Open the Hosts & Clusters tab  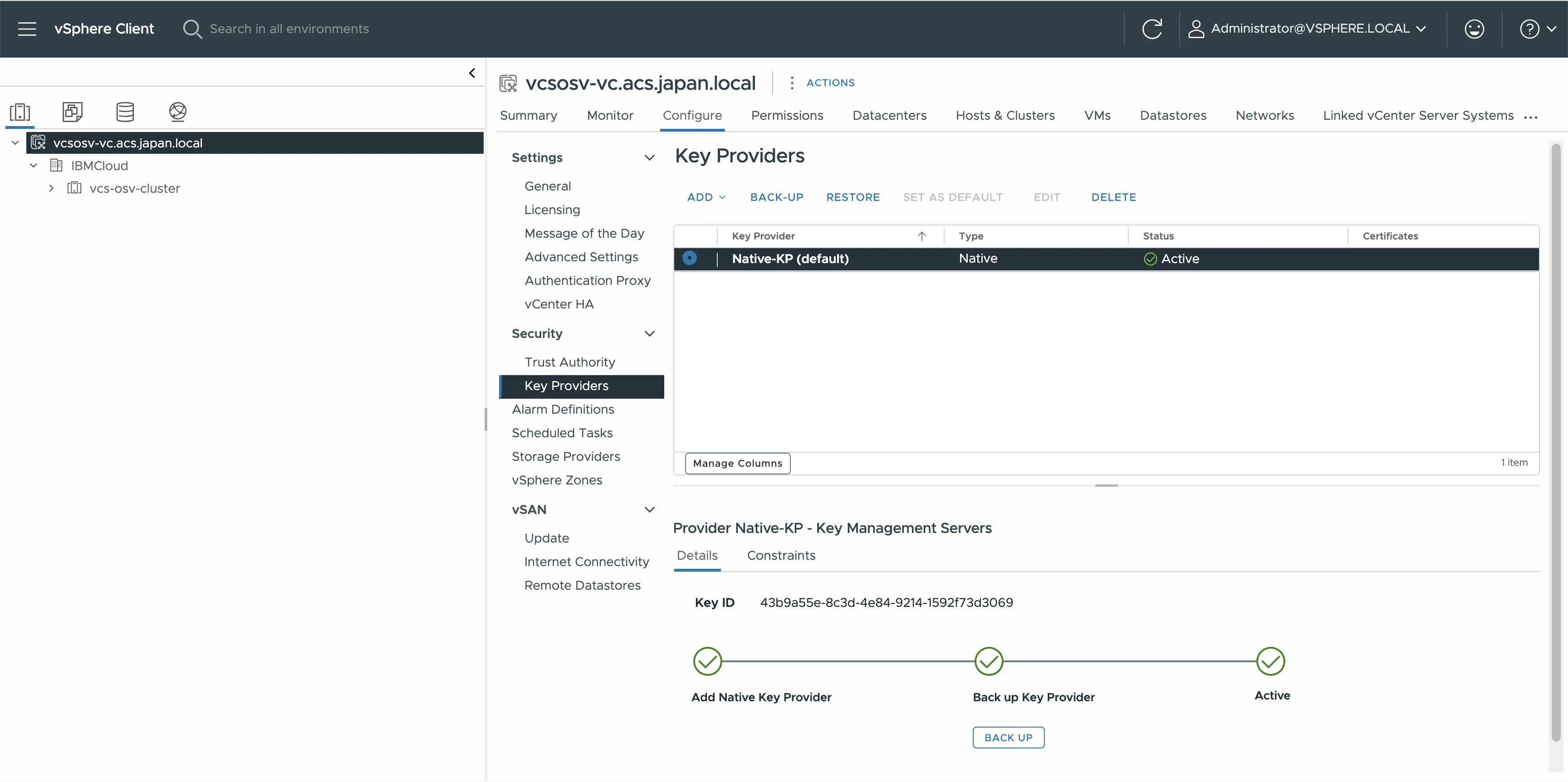[x=1005, y=116]
